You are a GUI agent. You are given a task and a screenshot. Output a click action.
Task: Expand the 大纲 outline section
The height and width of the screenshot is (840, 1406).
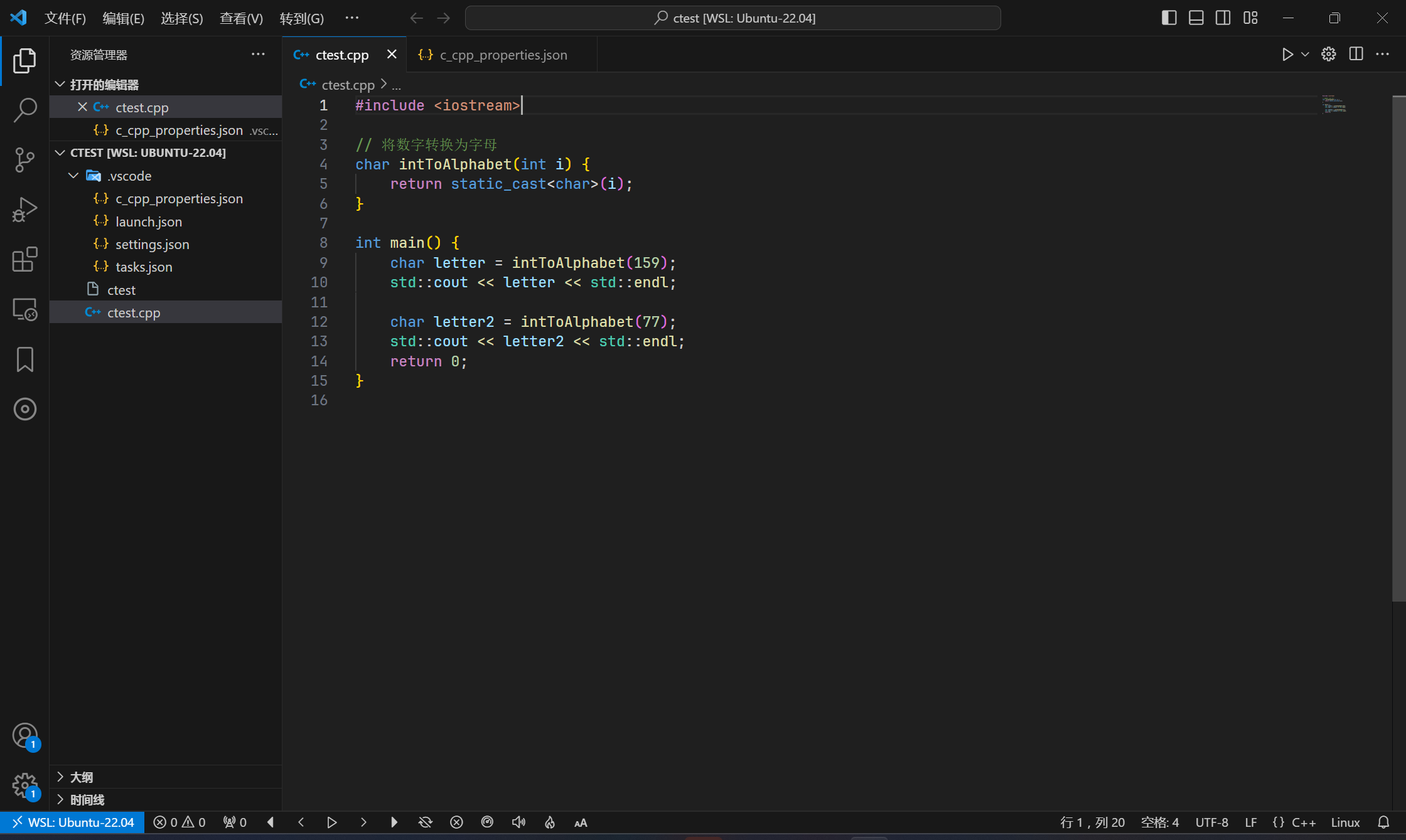[x=166, y=777]
